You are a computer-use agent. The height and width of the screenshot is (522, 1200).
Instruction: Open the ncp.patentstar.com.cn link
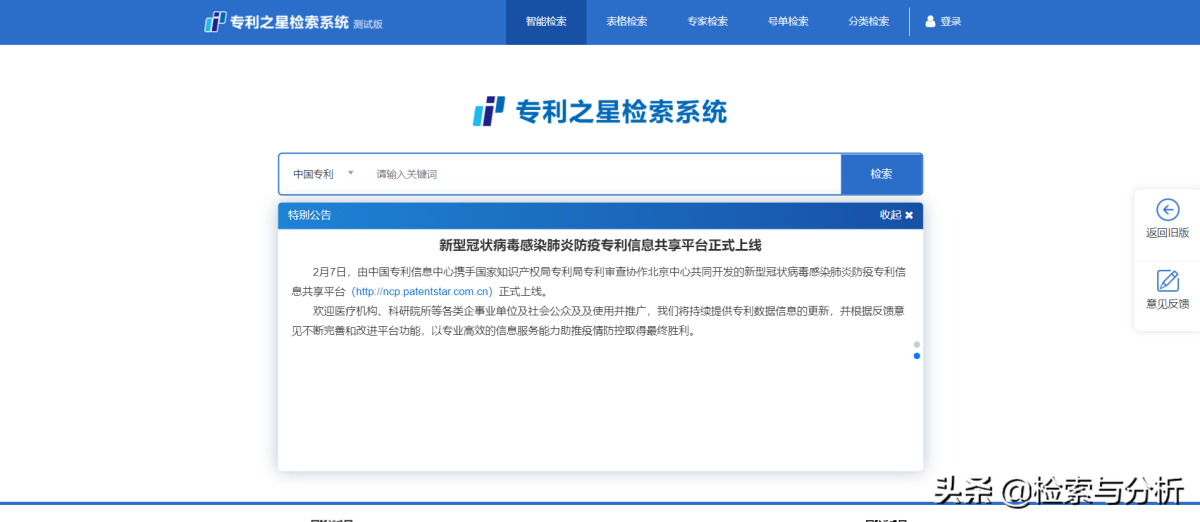pyautogui.click(x=421, y=292)
